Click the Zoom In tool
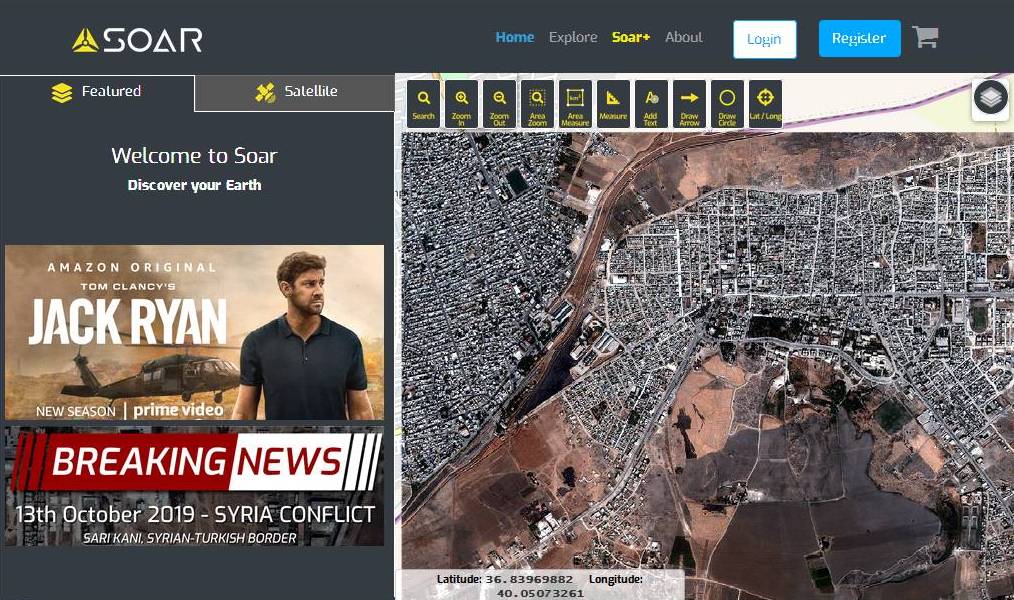 pyautogui.click(x=461, y=103)
